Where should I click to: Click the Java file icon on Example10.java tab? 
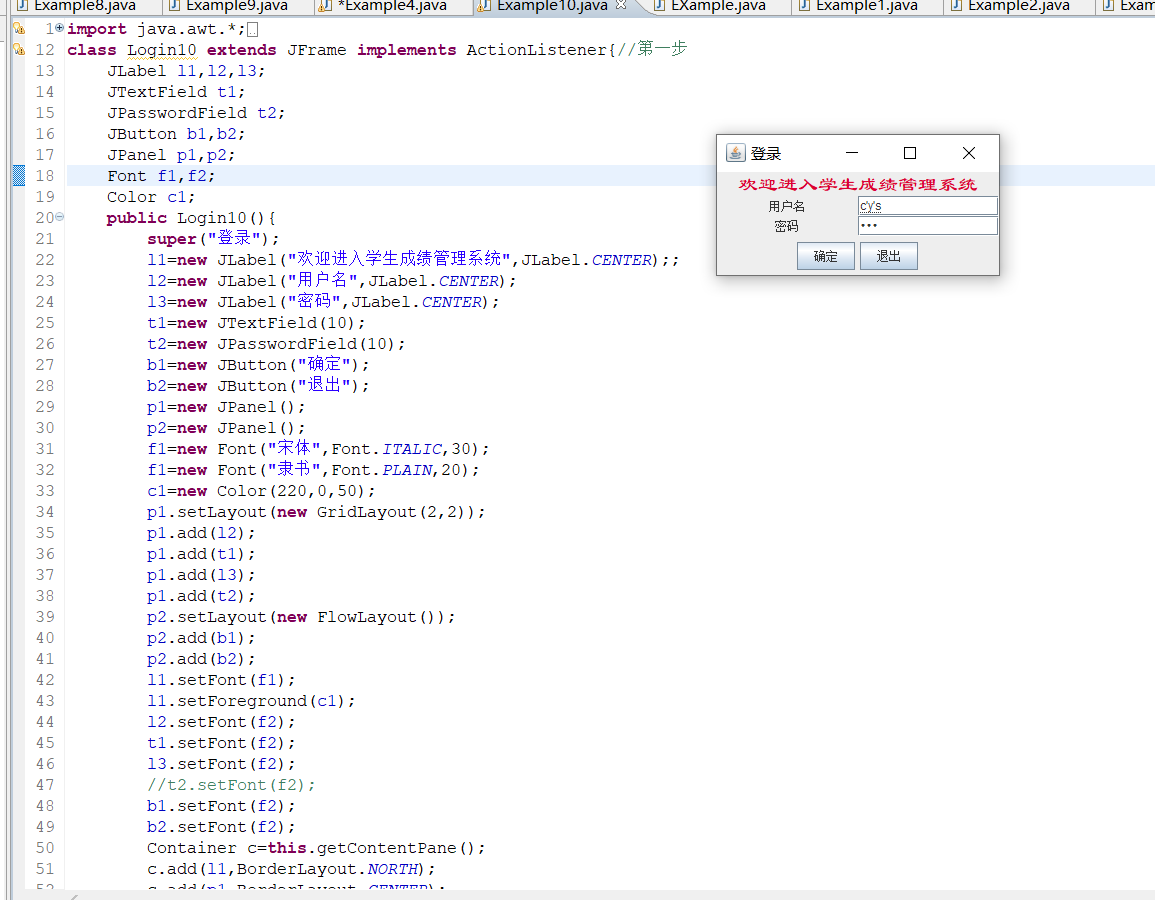coord(484,6)
